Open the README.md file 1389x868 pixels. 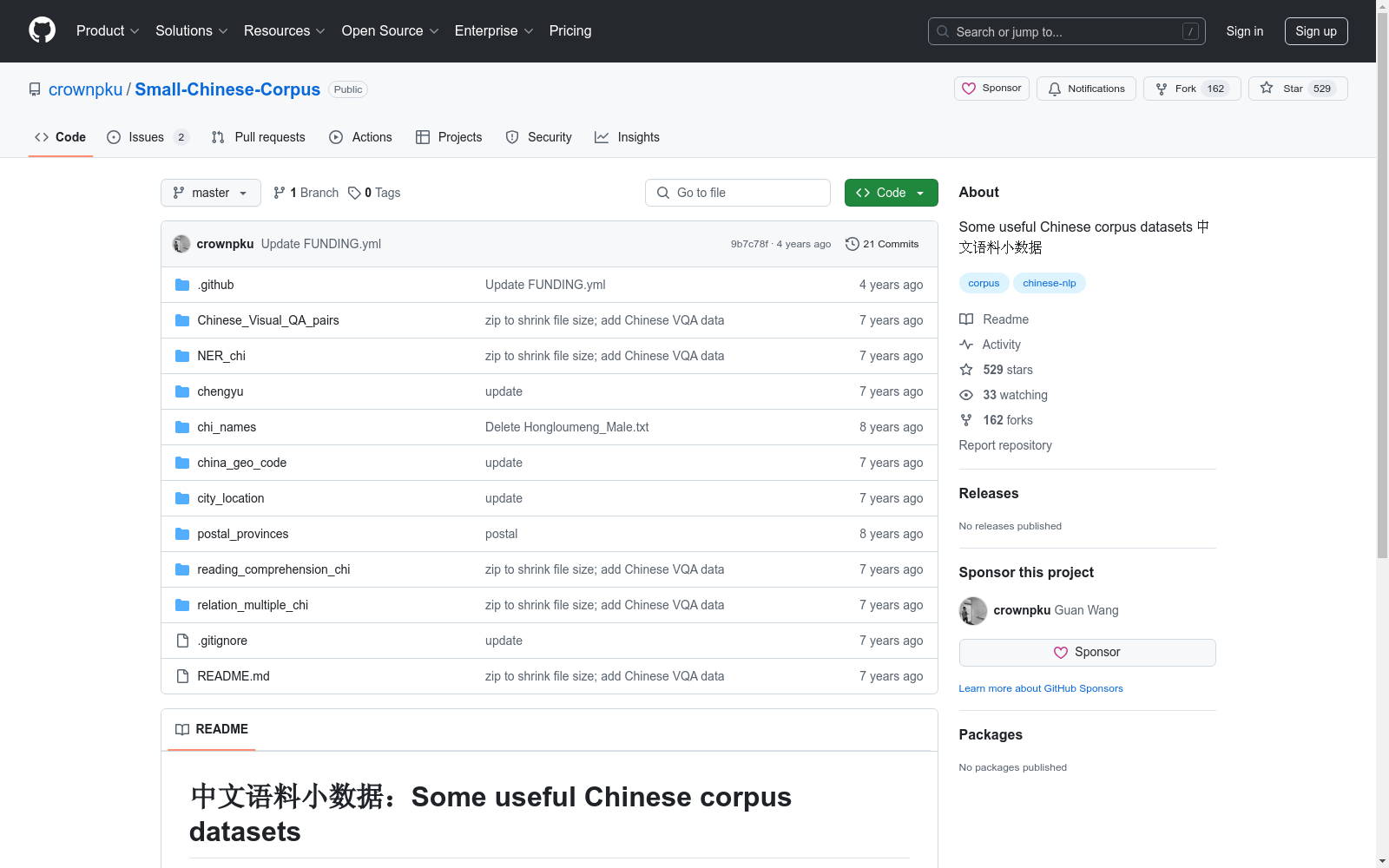coord(234,676)
